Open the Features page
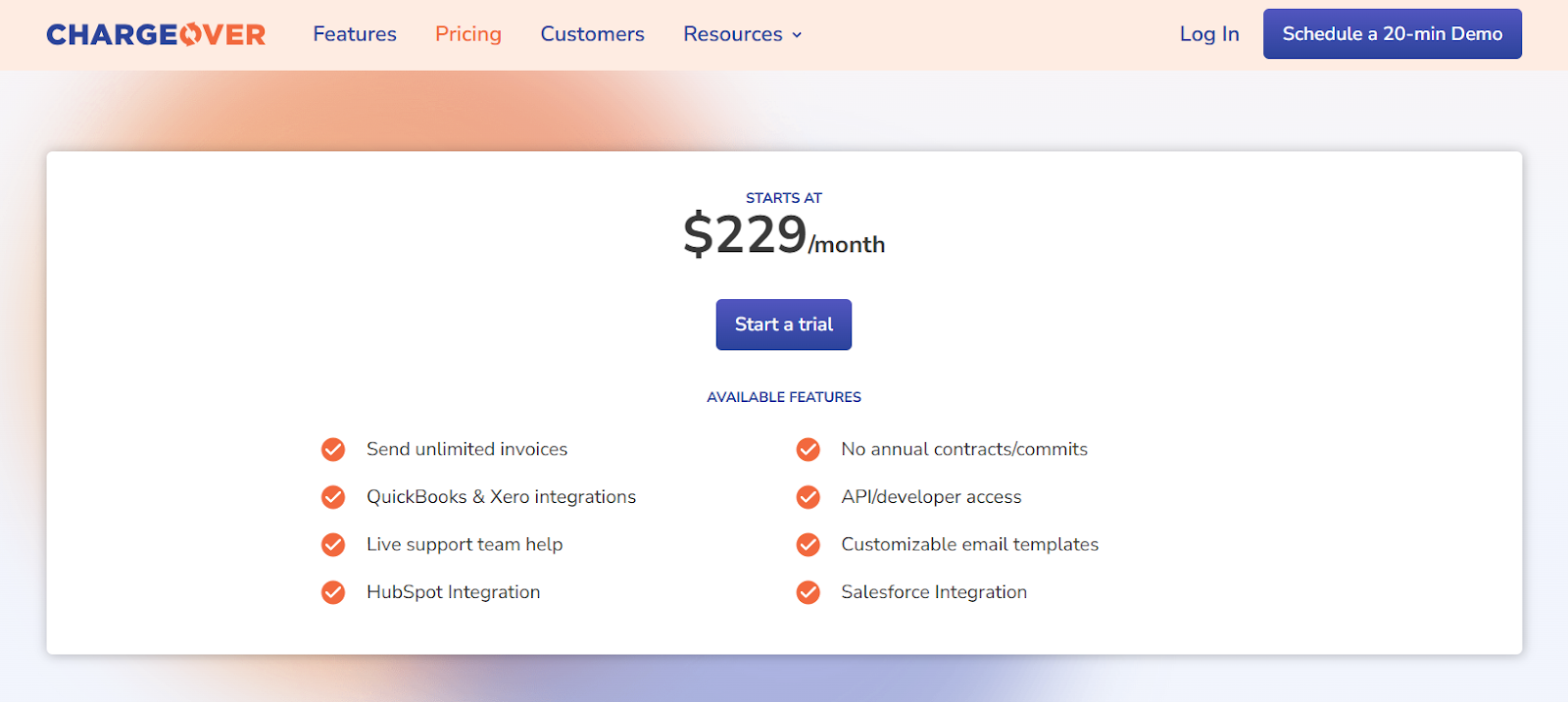Viewport: 1568px width, 702px height. point(355,34)
